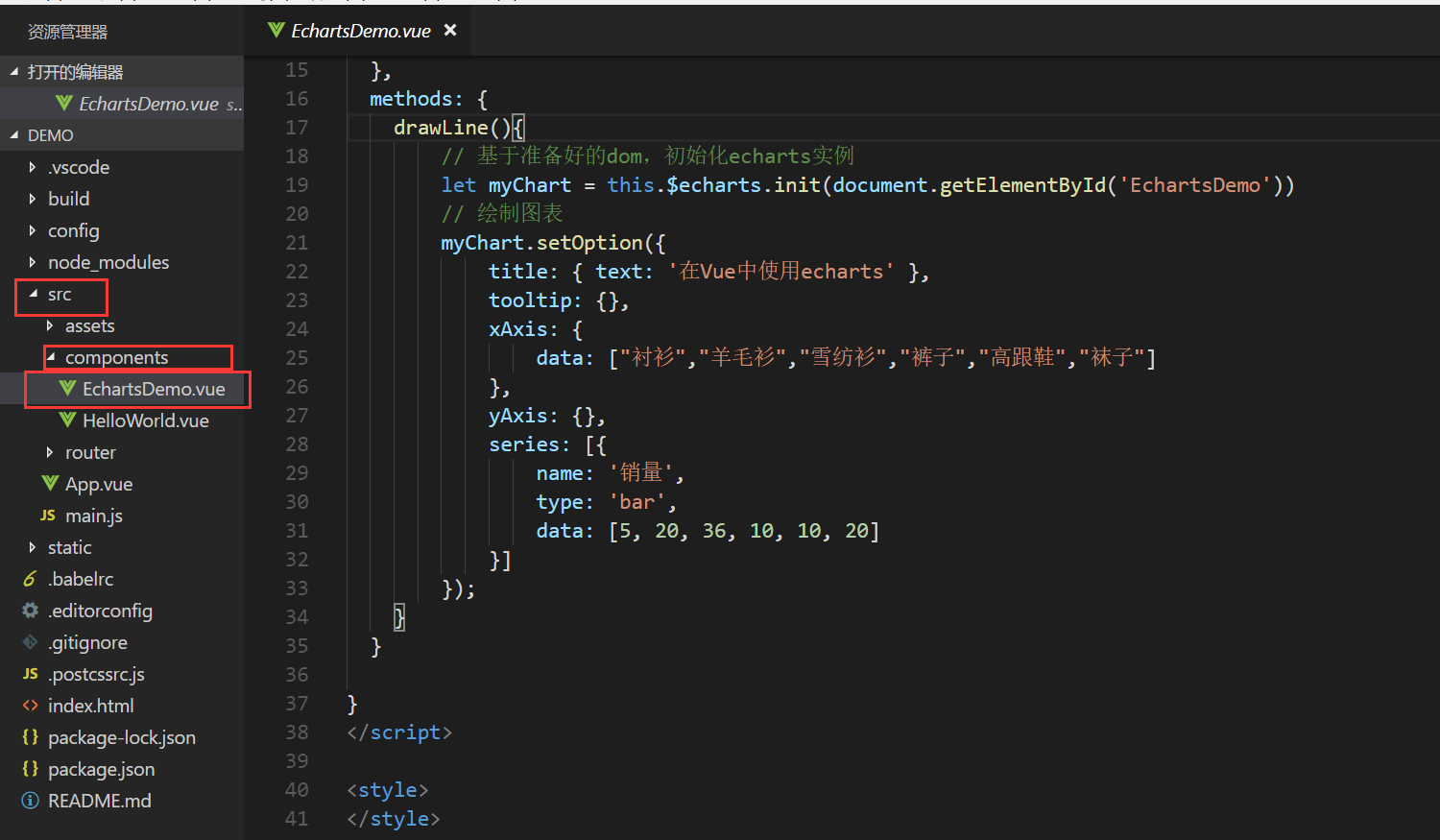This screenshot has width=1440, height=840.
Task: Expand the static folder arrow
Action: [32, 547]
